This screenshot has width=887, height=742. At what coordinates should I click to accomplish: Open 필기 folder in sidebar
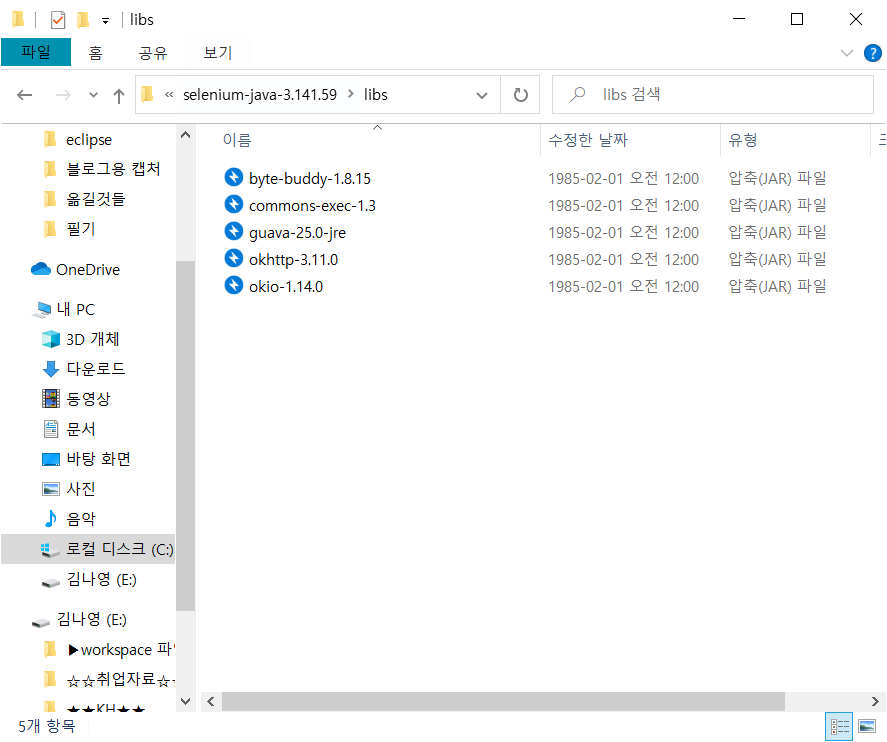(69, 229)
